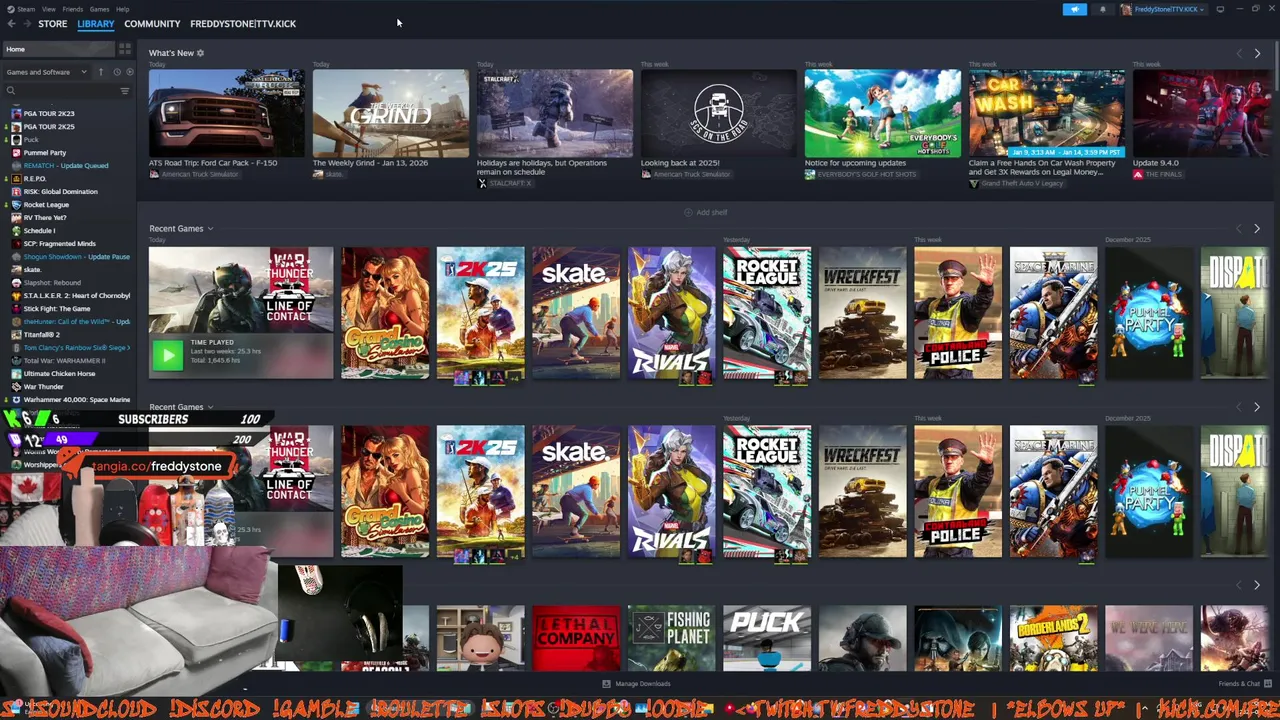Click THE FINALS logo under Update 9.4.0
This screenshot has height=720, width=1280.
click(x=1138, y=174)
